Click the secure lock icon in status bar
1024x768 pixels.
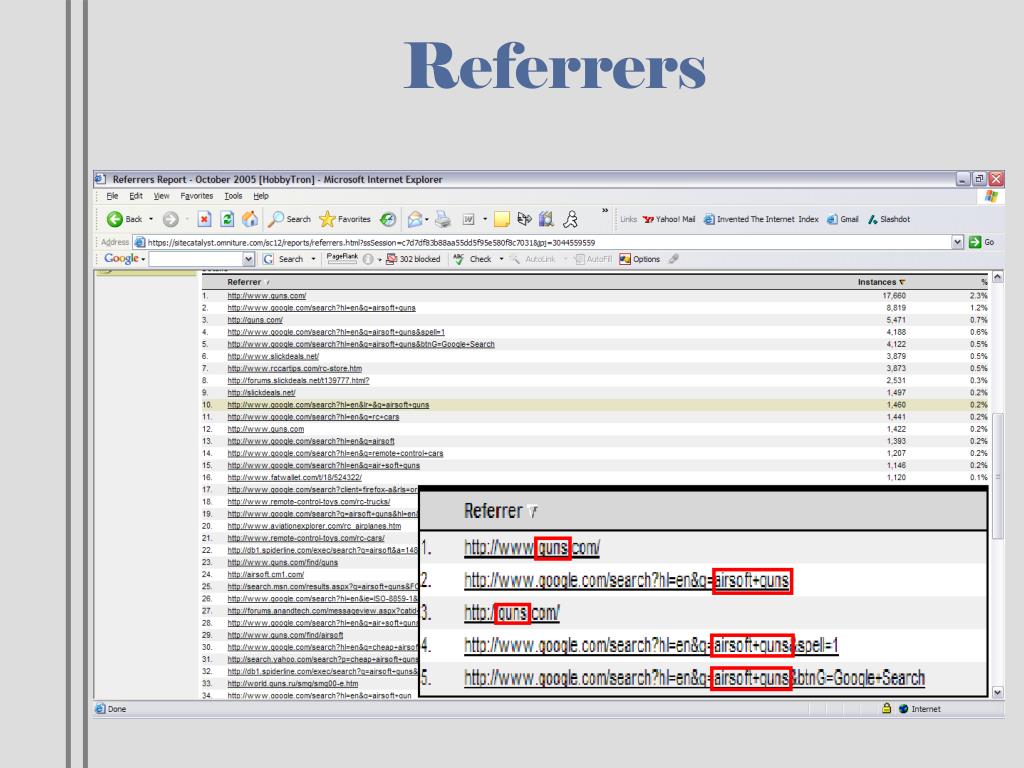pos(886,708)
